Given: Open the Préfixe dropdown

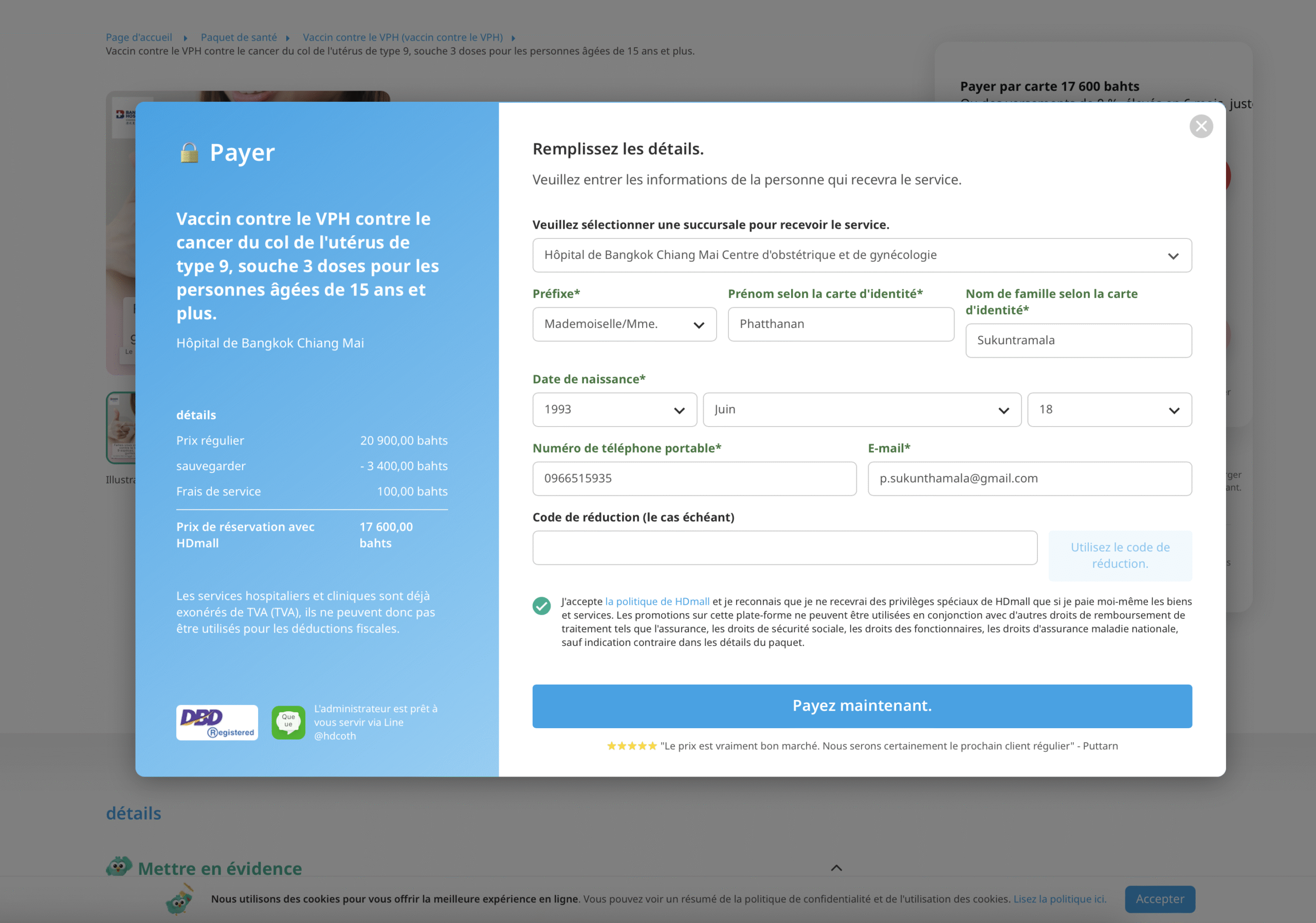Looking at the screenshot, I should click(x=624, y=325).
